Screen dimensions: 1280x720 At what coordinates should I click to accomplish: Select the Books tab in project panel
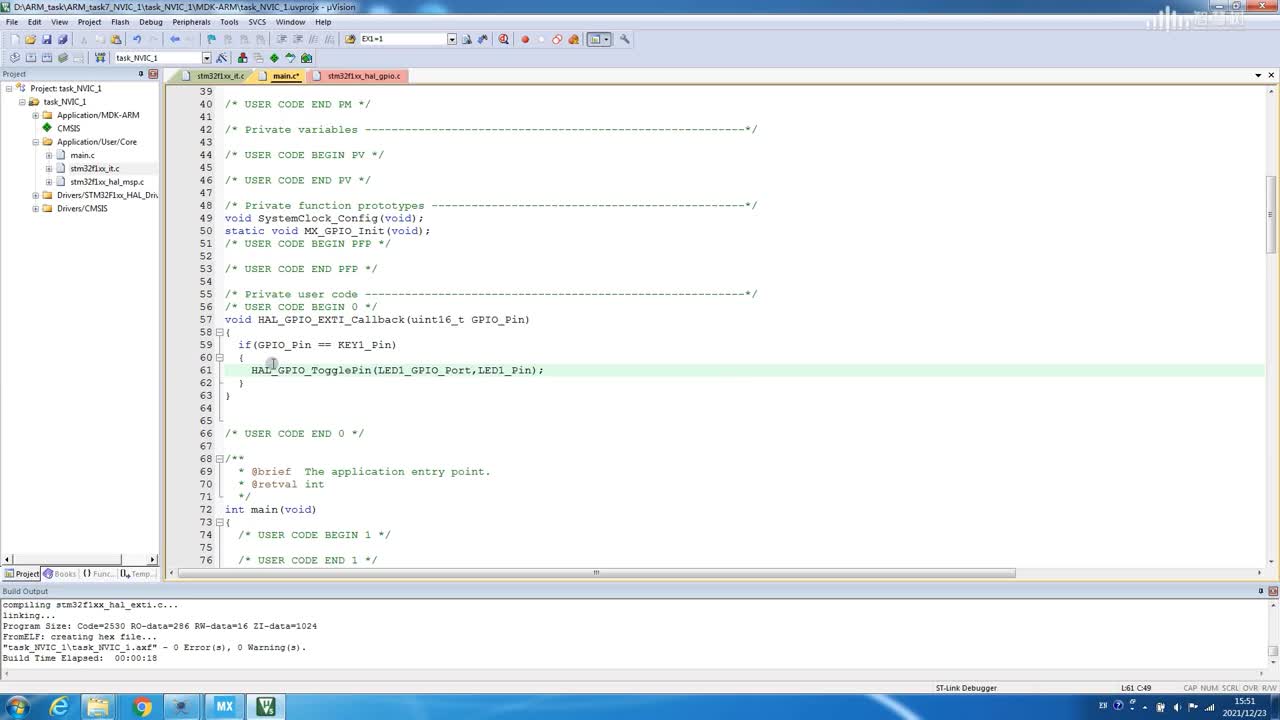click(x=60, y=574)
